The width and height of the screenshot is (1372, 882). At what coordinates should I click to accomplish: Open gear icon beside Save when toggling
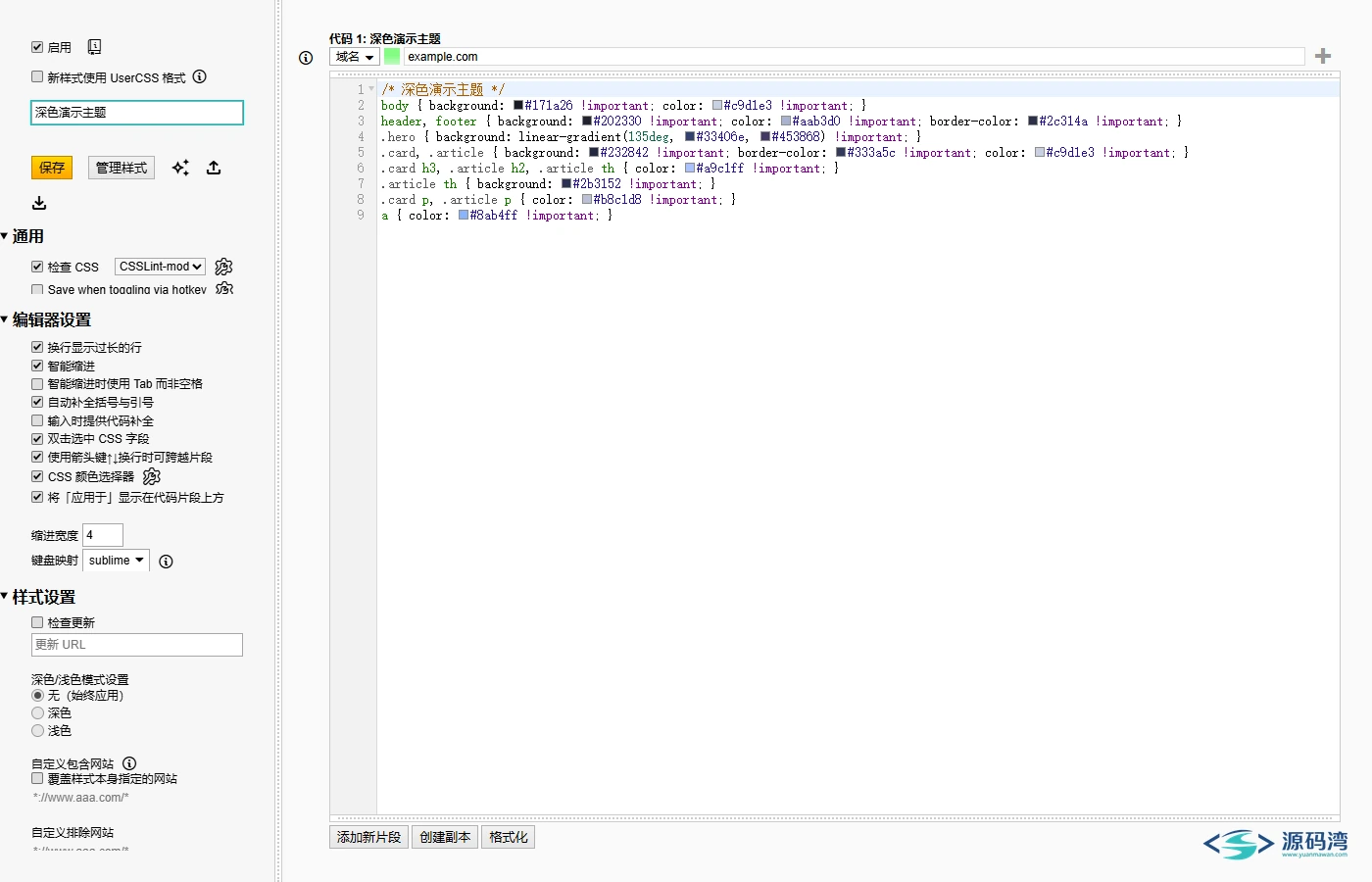224,288
